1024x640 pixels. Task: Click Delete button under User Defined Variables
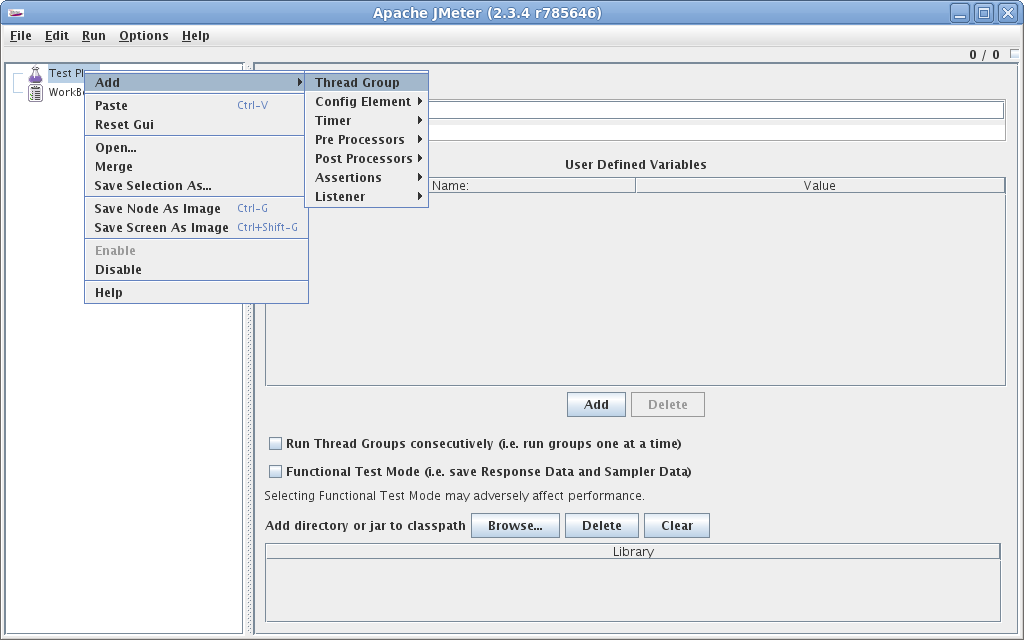click(667, 404)
